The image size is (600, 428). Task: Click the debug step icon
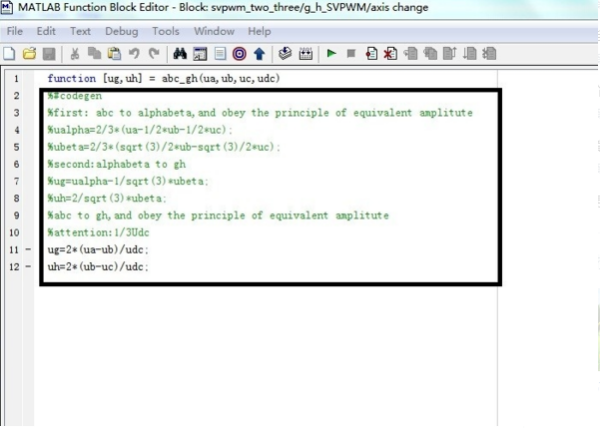[x=411, y=54]
